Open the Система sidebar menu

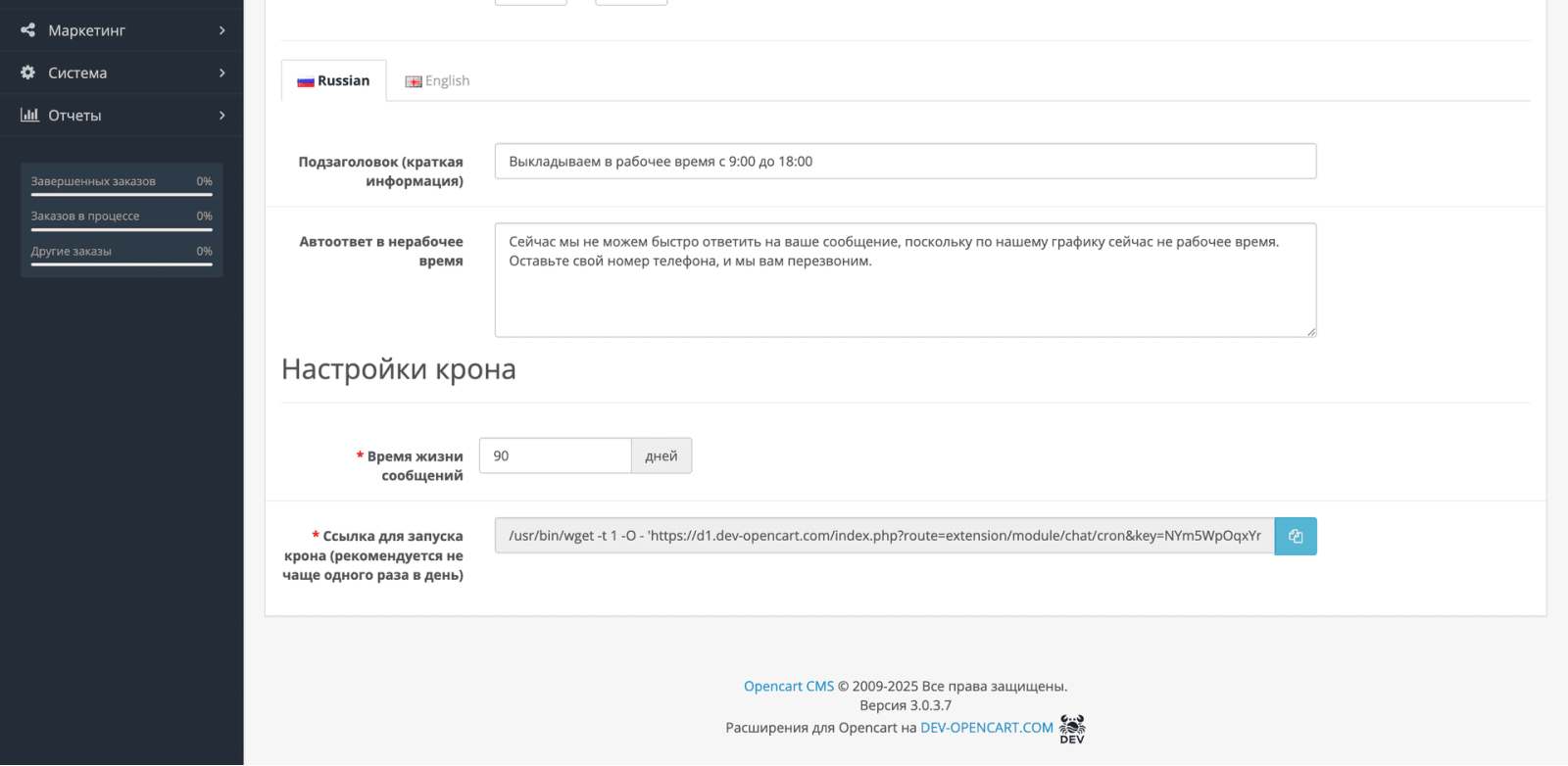point(122,72)
